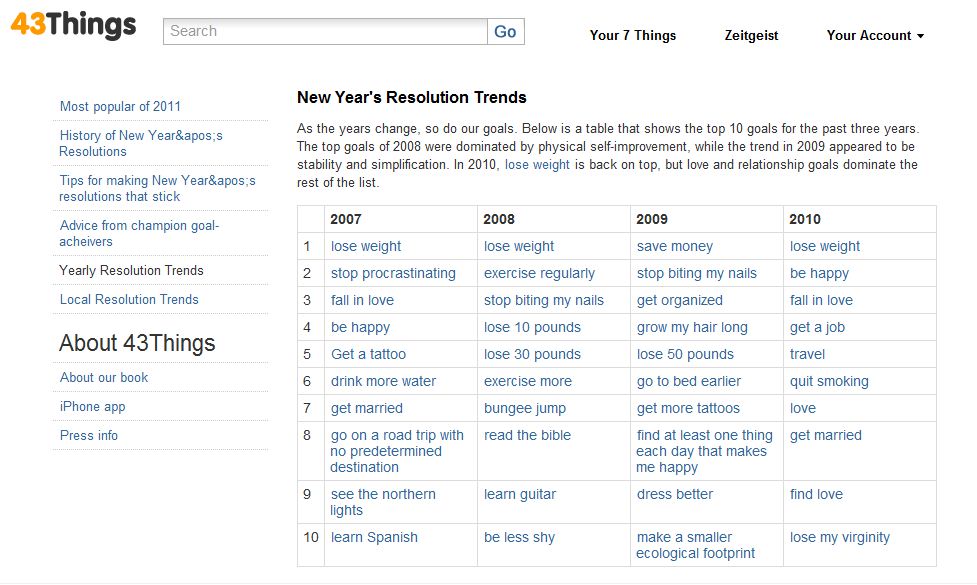The width and height of the screenshot is (977, 585).
Task: Open Advice from champion goal-achievers link
Action: coord(139,233)
